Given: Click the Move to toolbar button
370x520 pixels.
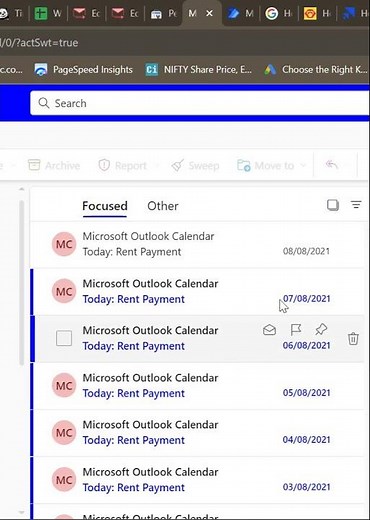Looking at the screenshot, I should coord(266,165).
